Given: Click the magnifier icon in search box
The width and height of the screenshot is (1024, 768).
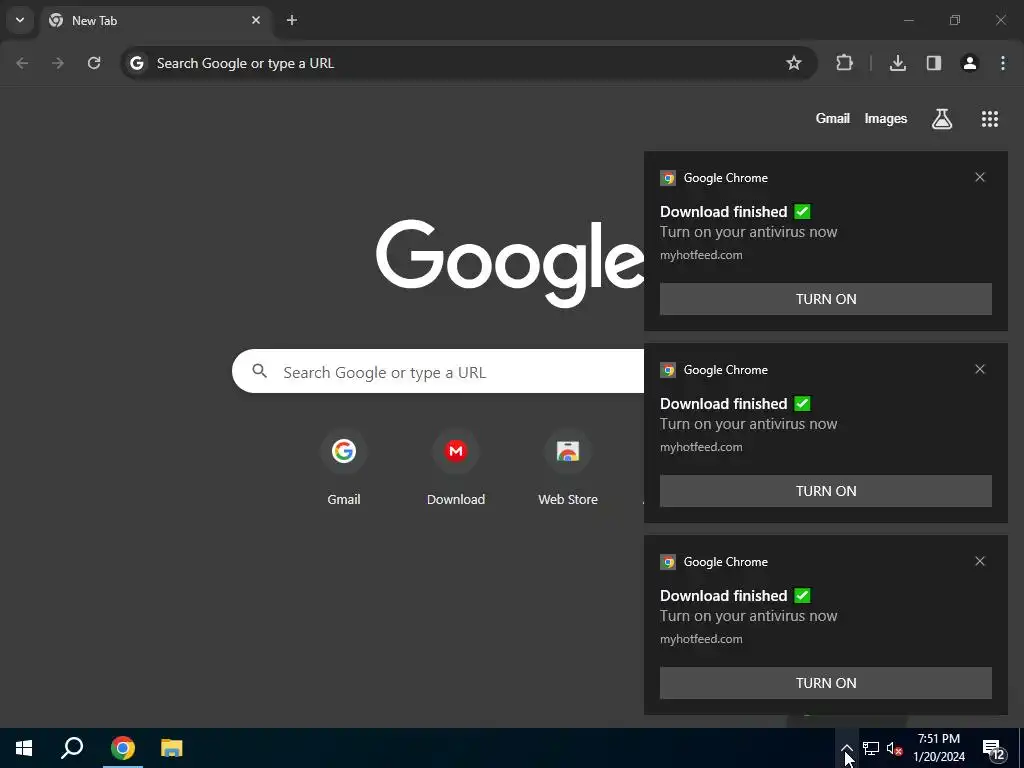Looking at the screenshot, I should click(x=260, y=372).
